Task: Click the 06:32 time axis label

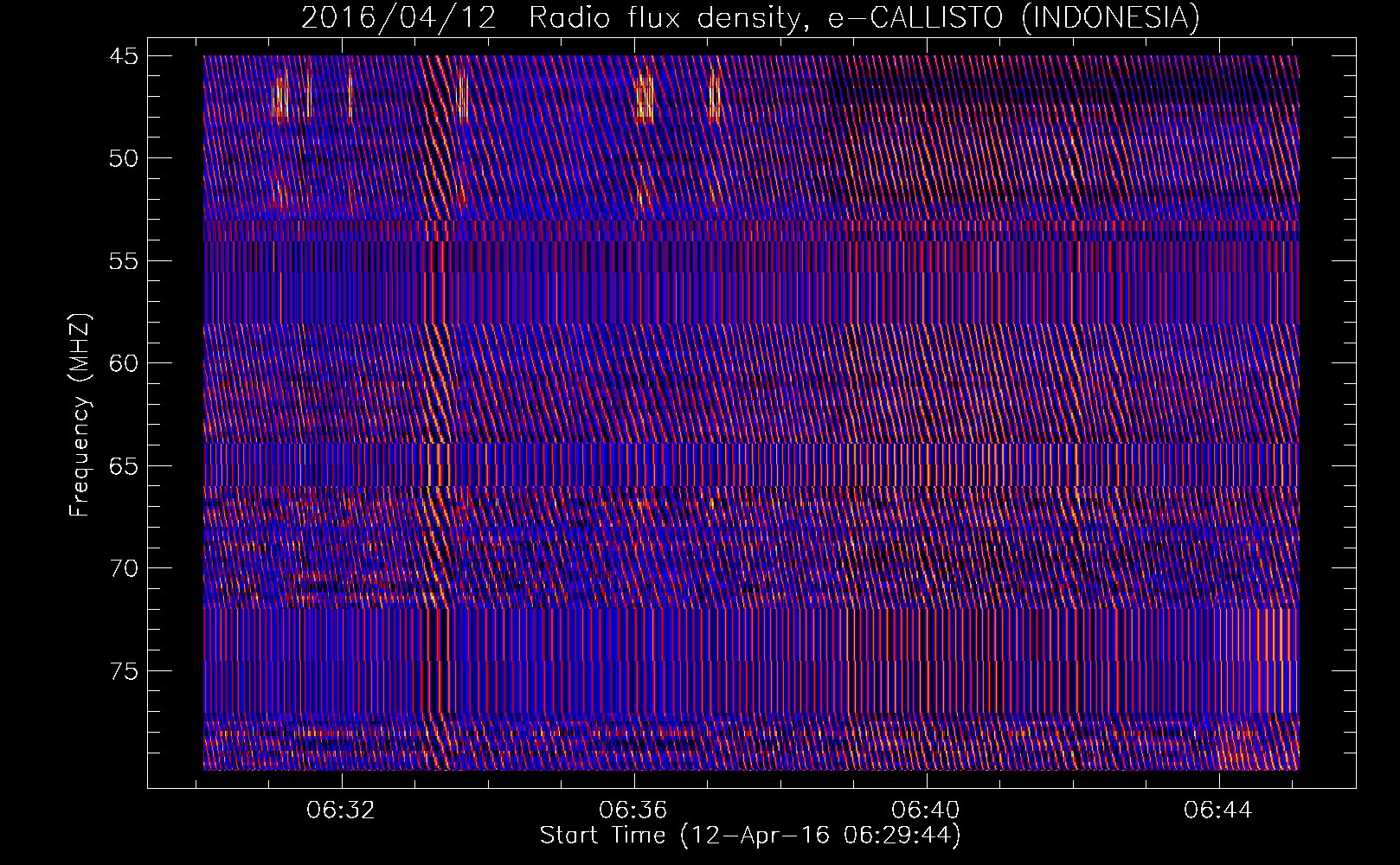Action: click(341, 811)
